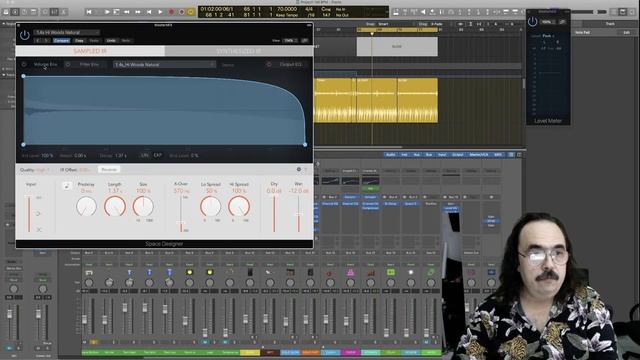Image resolution: width=640 pixels, height=360 pixels.
Task: Open the impulse response file dropdown
Action: tap(164, 64)
